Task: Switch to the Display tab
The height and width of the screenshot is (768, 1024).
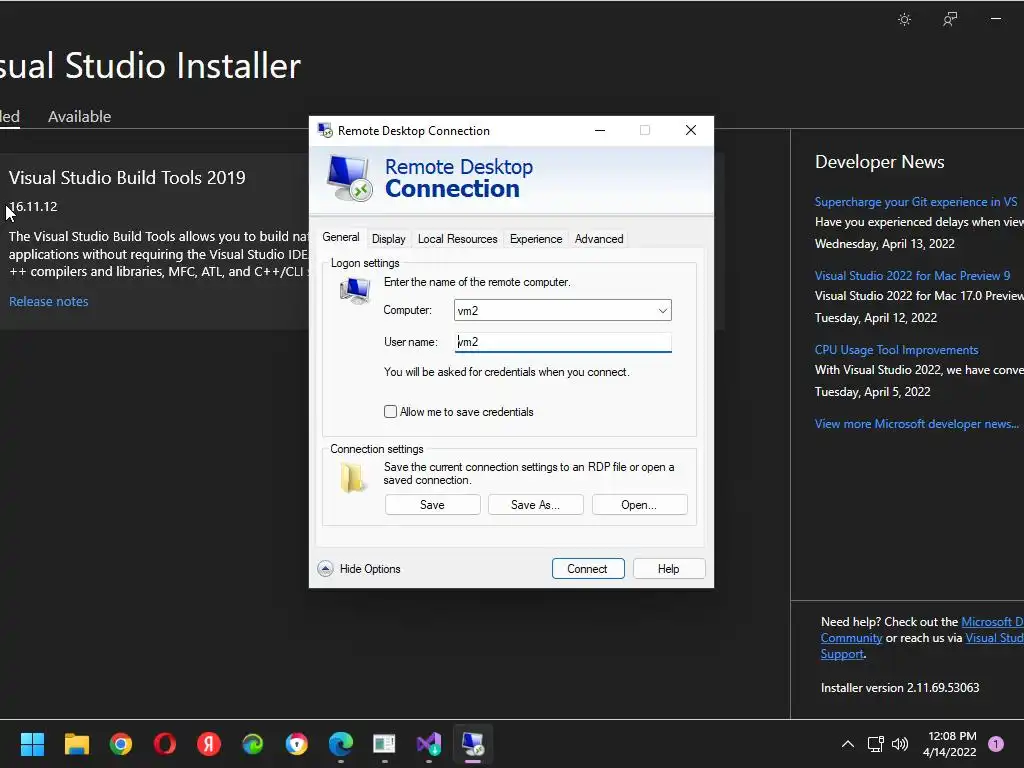Action: coord(389,239)
